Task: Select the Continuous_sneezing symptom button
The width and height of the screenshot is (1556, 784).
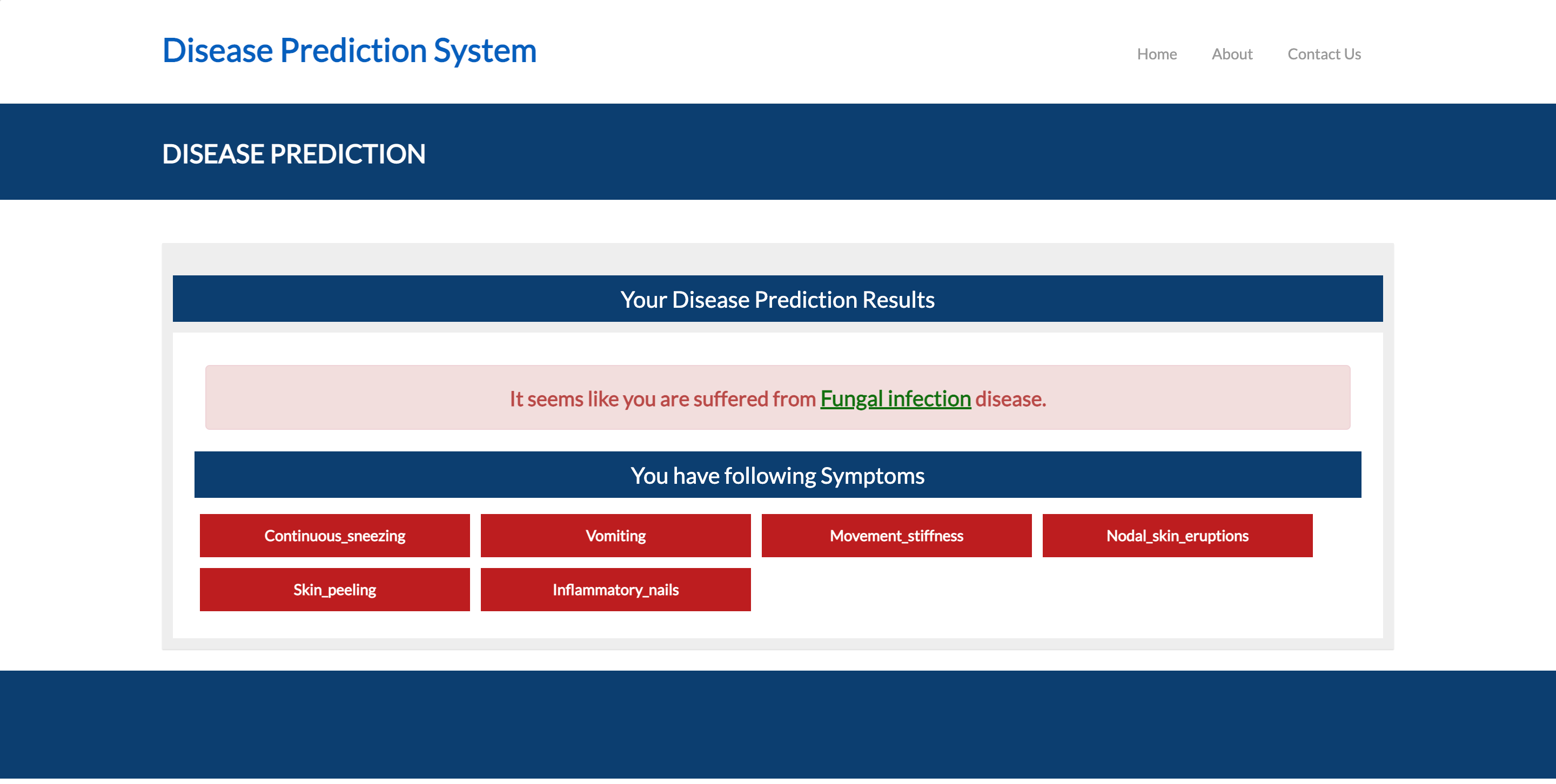Action: coord(334,535)
